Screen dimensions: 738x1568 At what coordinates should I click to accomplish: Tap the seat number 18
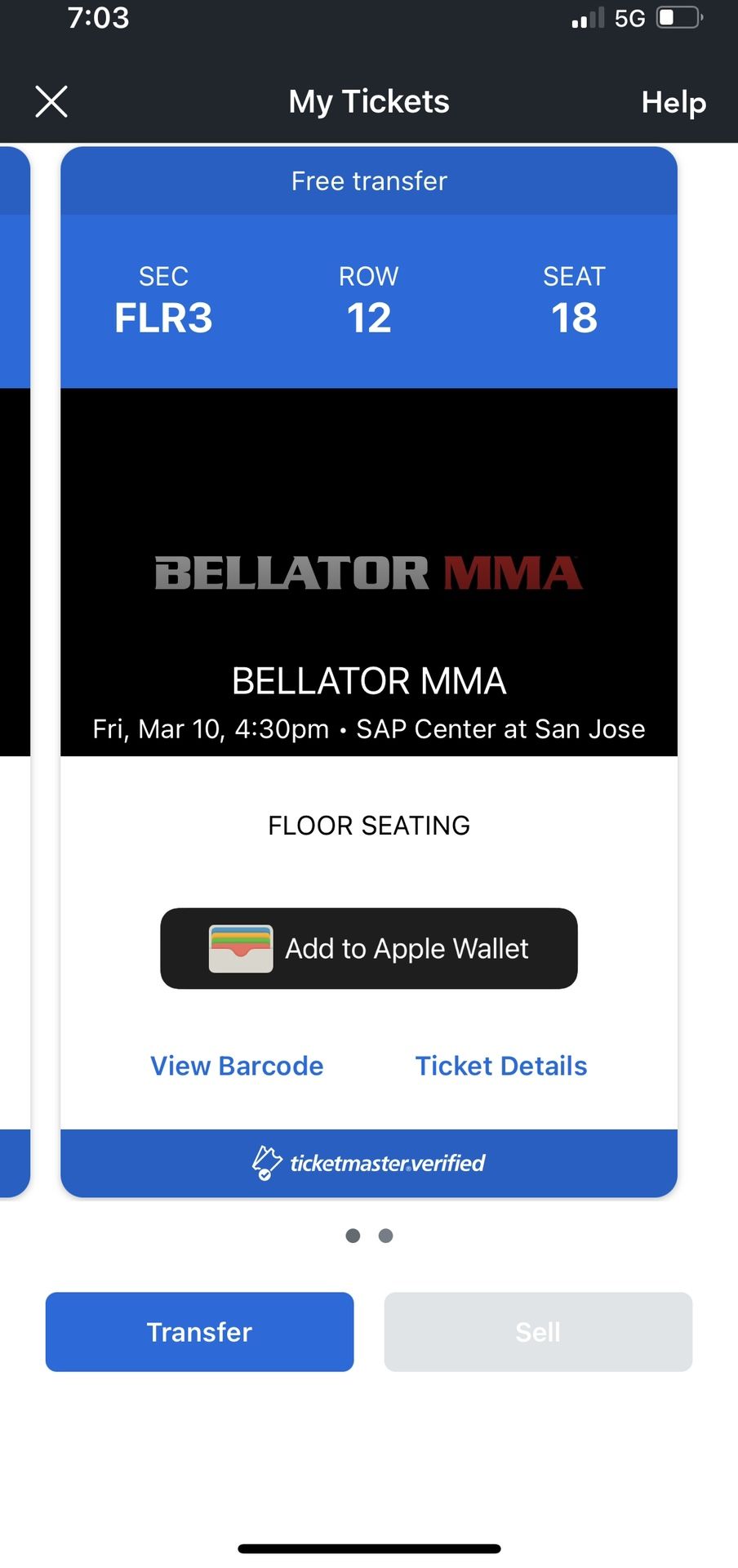coord(574,318)
